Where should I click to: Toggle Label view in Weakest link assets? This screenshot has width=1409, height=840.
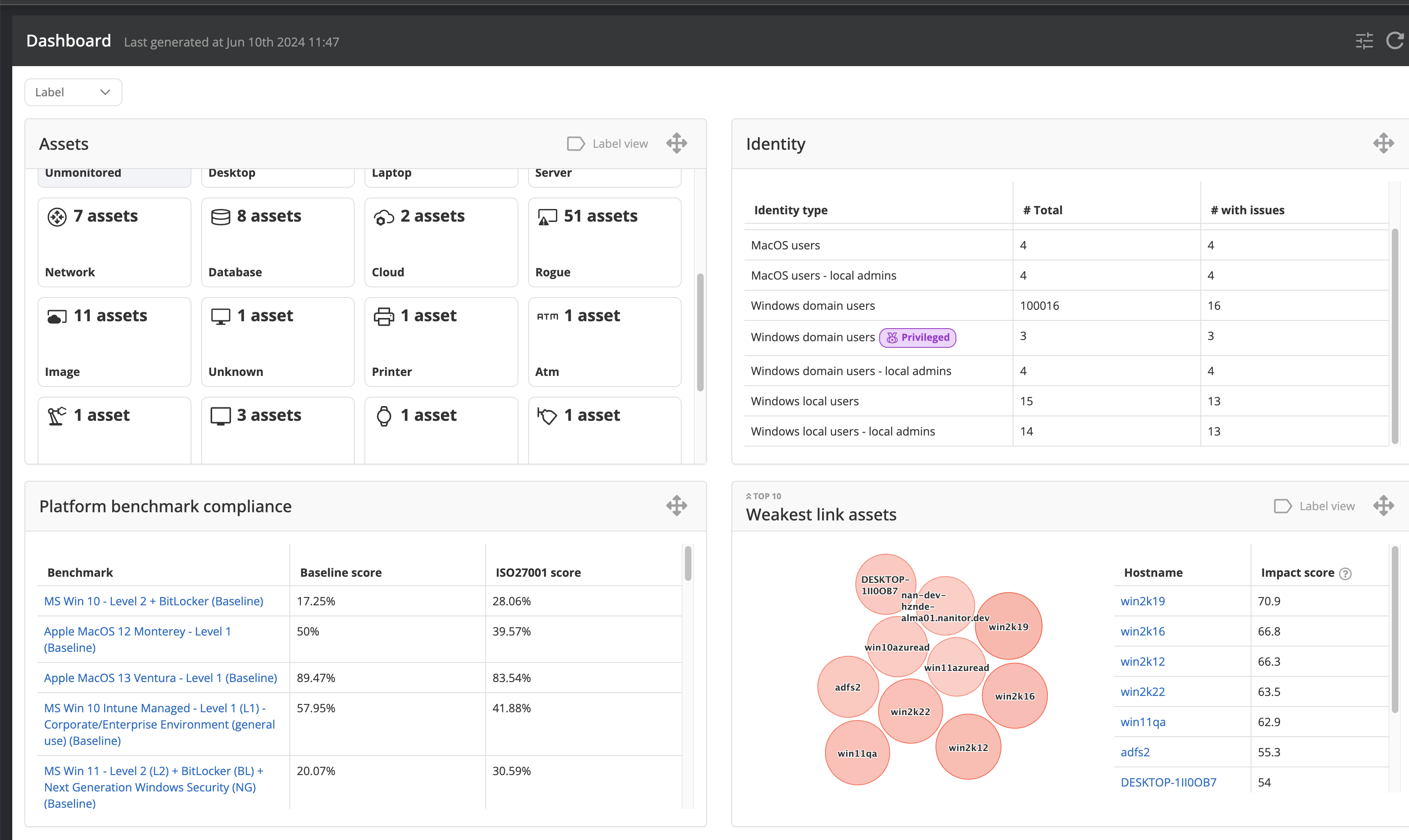click(x=1314, y=506)
